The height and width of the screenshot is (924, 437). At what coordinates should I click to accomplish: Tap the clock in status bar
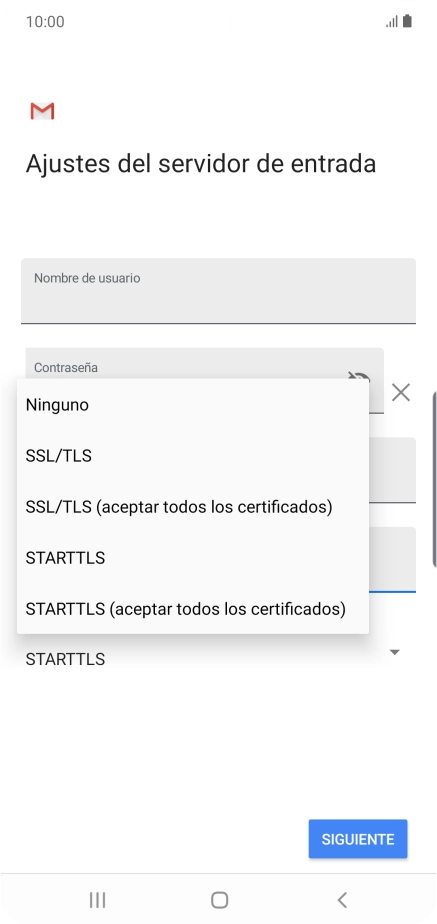(x=45, y=22)
